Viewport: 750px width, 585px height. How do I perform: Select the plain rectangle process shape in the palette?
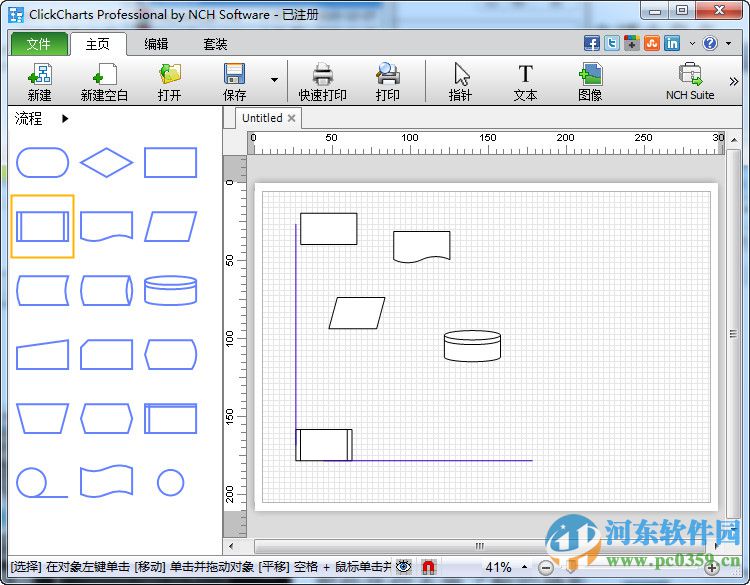pyautogui.click(x=170, y=163)
